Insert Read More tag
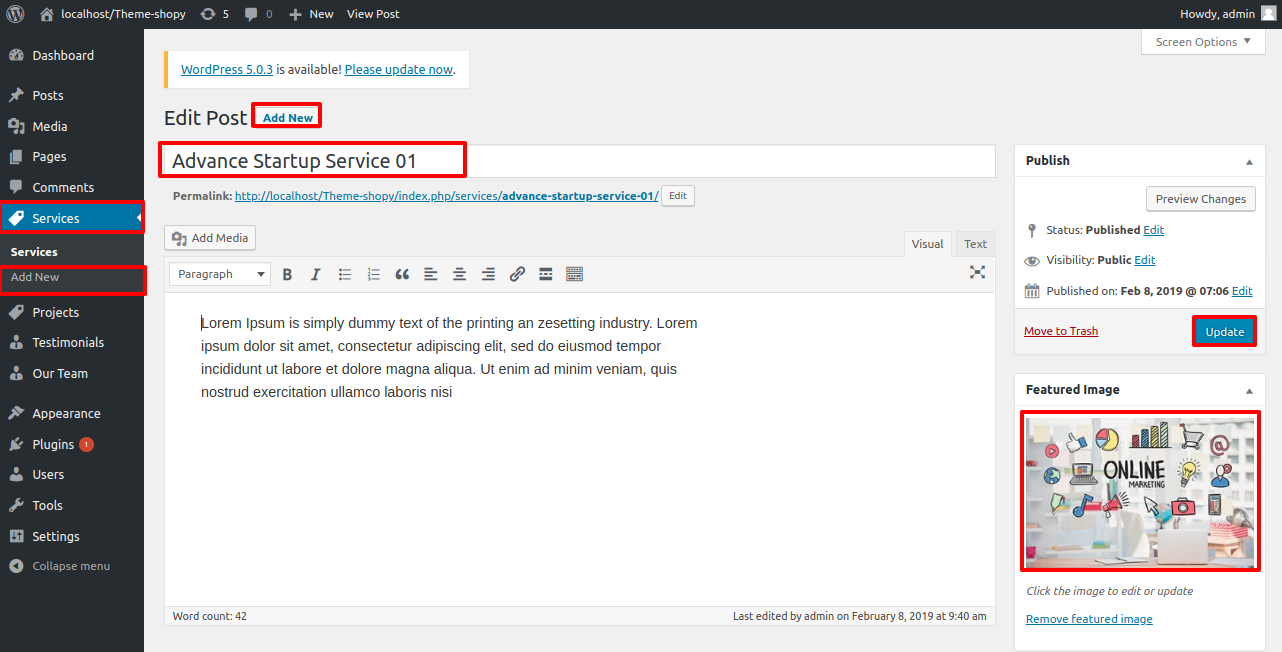 [546, 274]
